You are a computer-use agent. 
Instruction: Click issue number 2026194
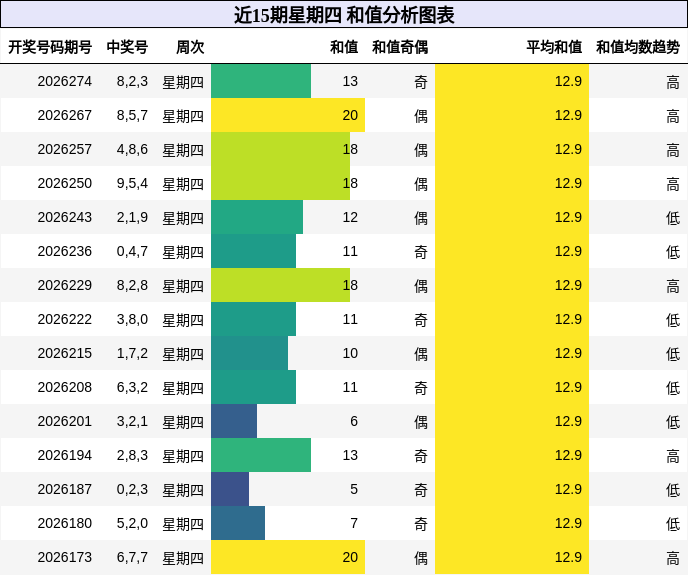pyautogui.click(x=64, y=455)
